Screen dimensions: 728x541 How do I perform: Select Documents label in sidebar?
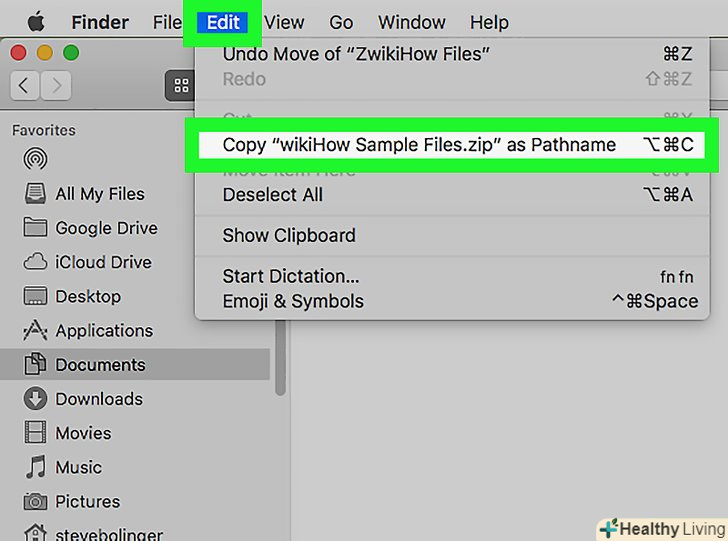coord(100,365)
